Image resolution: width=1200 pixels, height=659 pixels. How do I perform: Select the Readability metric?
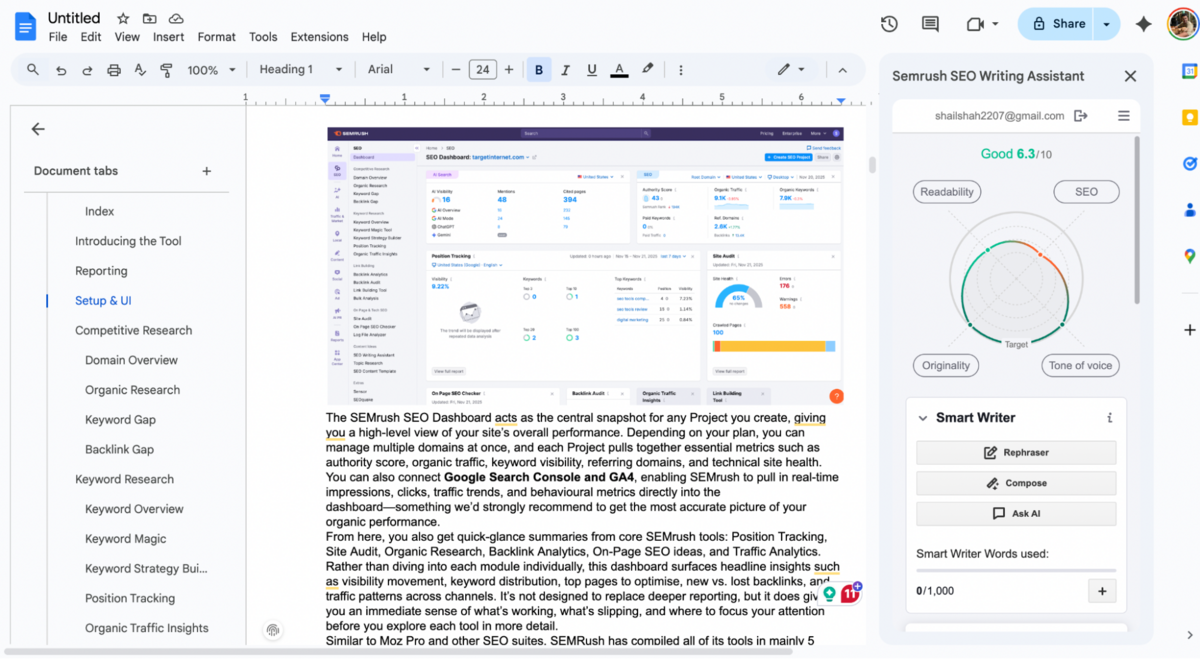[947, 192]
